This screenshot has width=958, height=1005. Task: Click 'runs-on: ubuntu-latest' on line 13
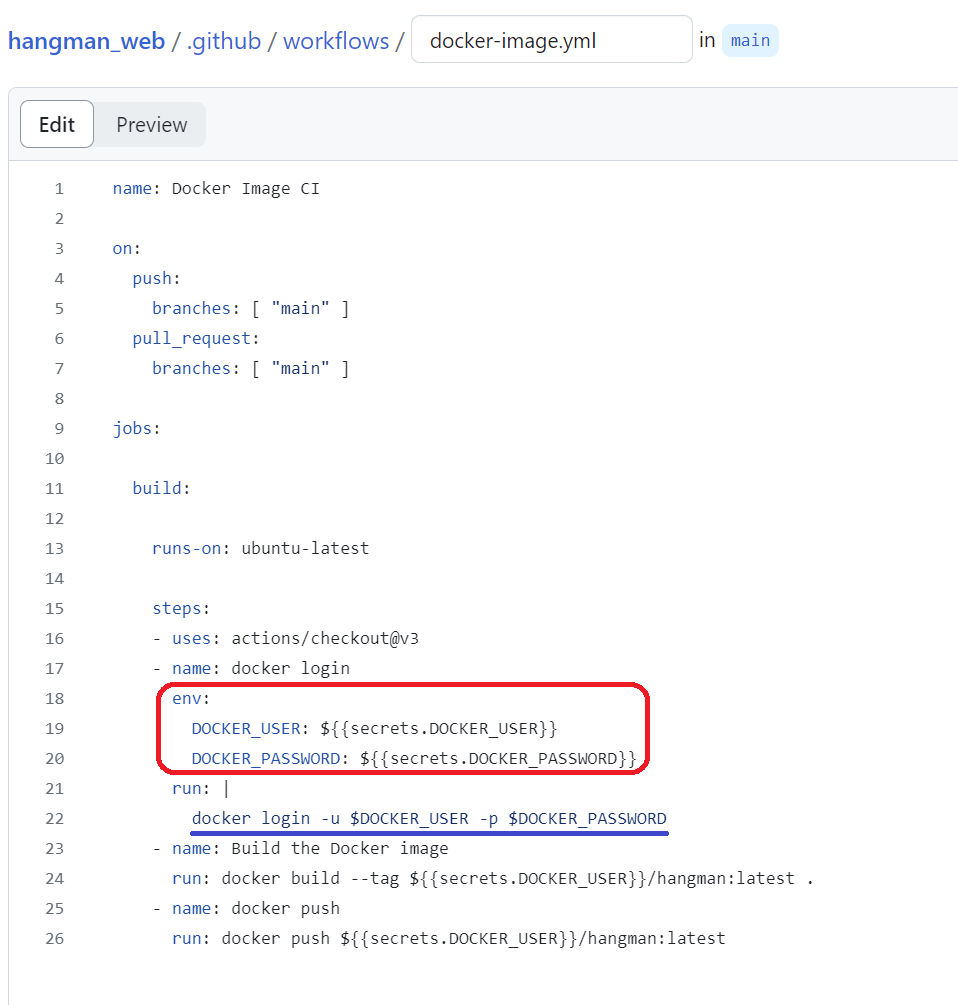(x=261, y=549)
